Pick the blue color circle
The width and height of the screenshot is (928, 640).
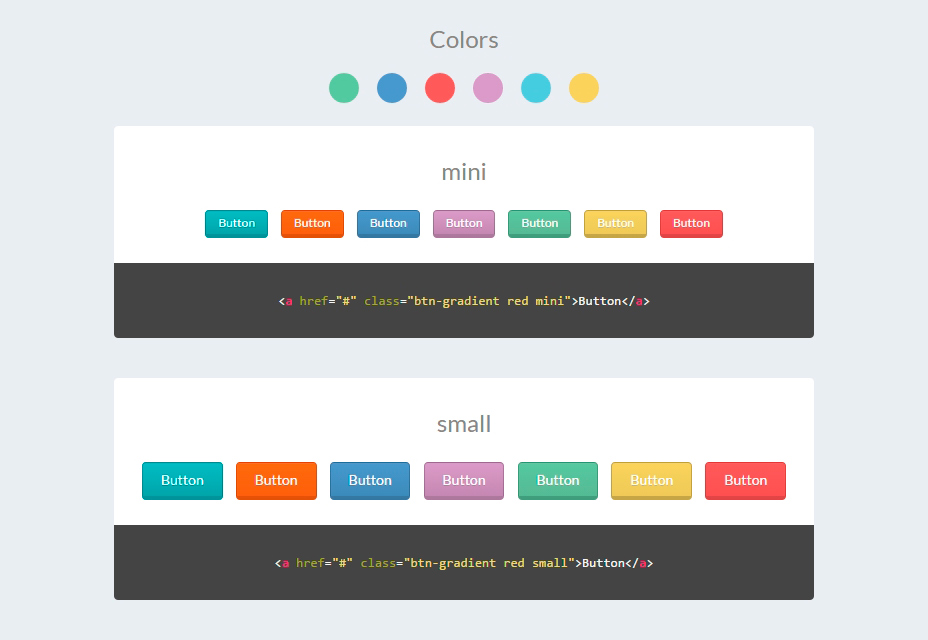[392, 88]
